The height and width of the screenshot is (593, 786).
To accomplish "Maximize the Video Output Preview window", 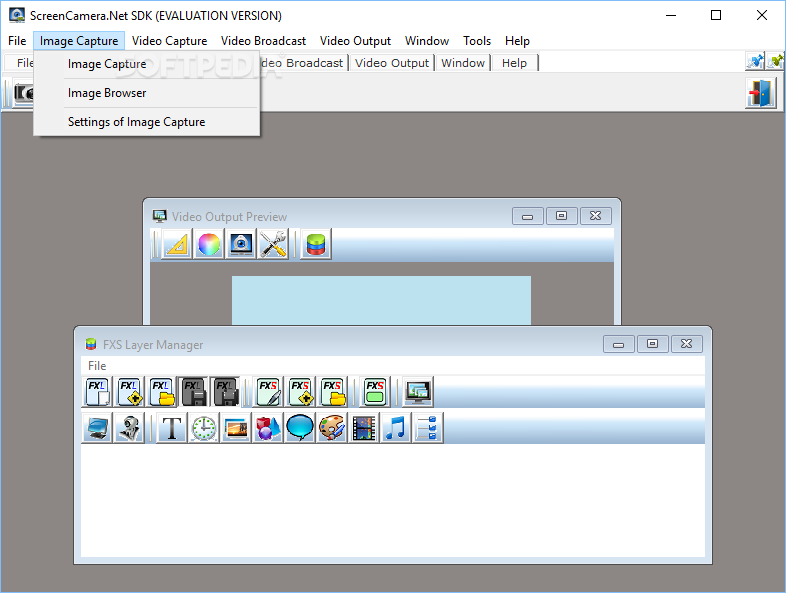I will 561,216.
